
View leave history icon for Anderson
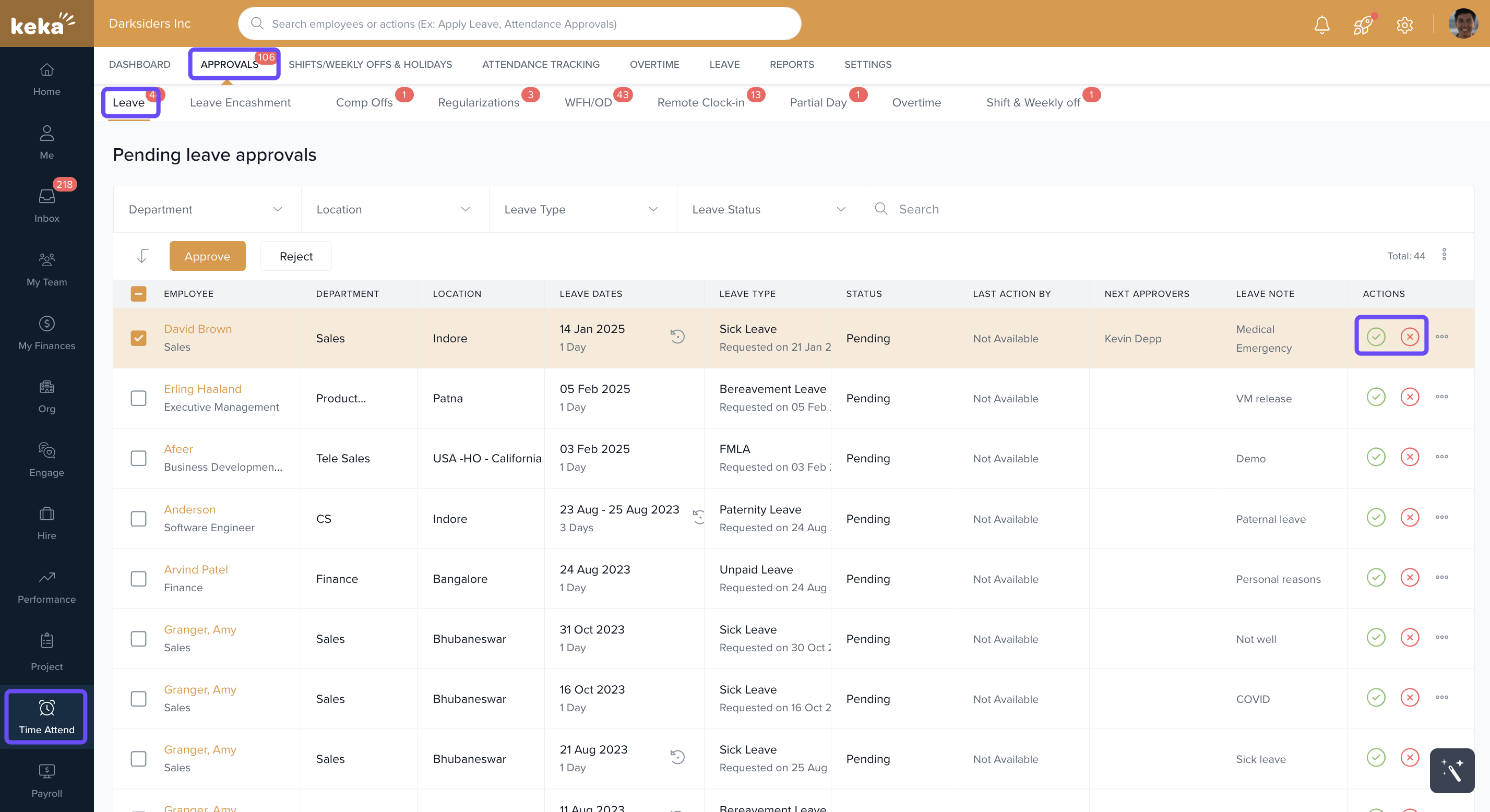click(x=699, y=517)
